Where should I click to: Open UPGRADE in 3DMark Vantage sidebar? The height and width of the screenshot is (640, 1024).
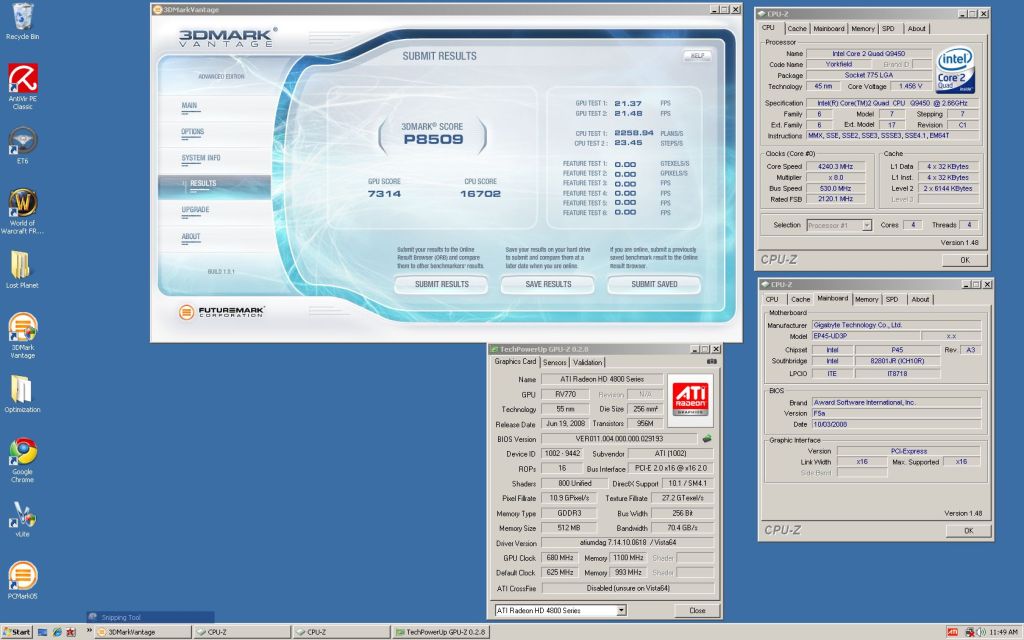tap(195, 210)
